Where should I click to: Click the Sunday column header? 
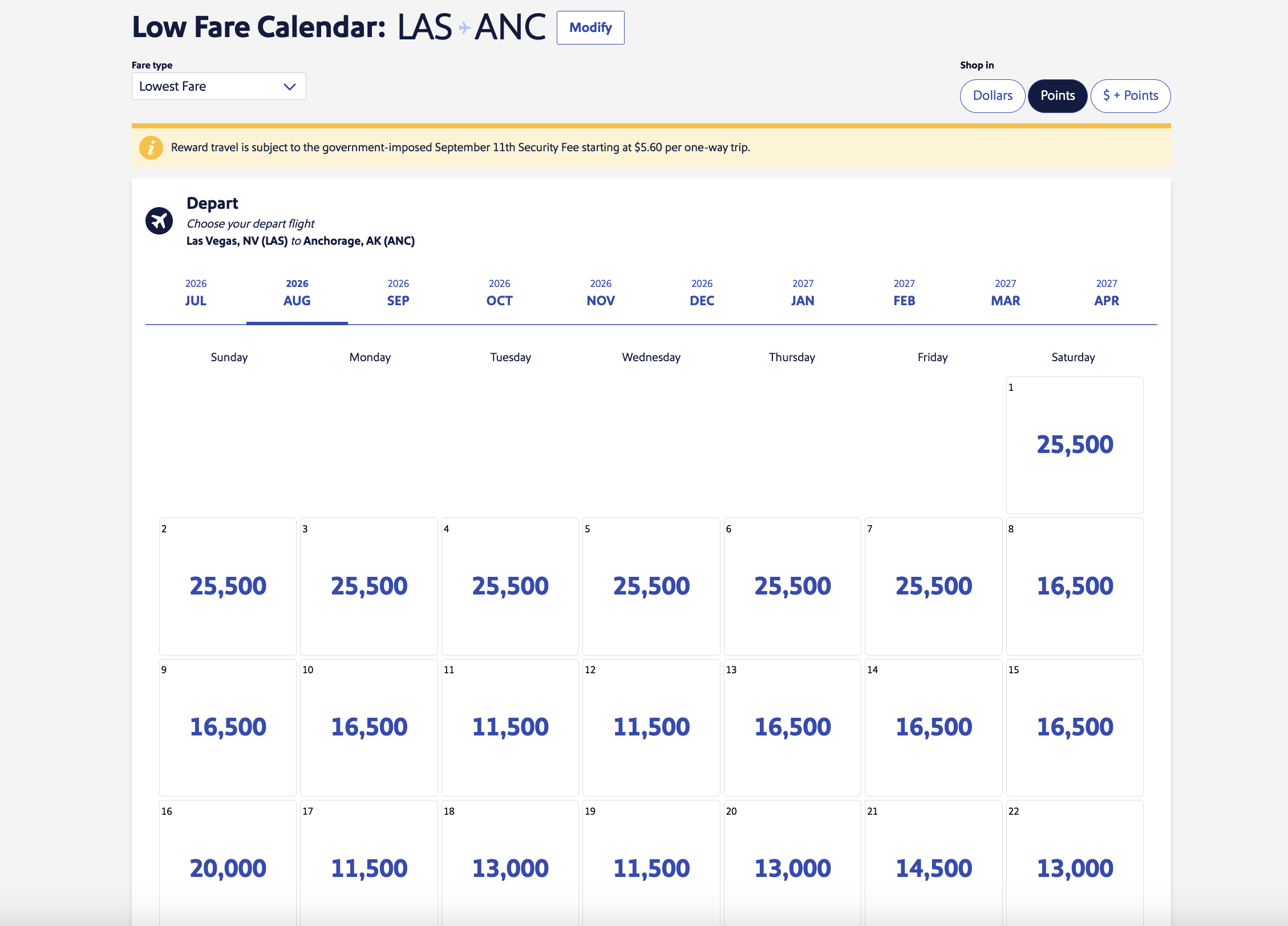point(229,357)
